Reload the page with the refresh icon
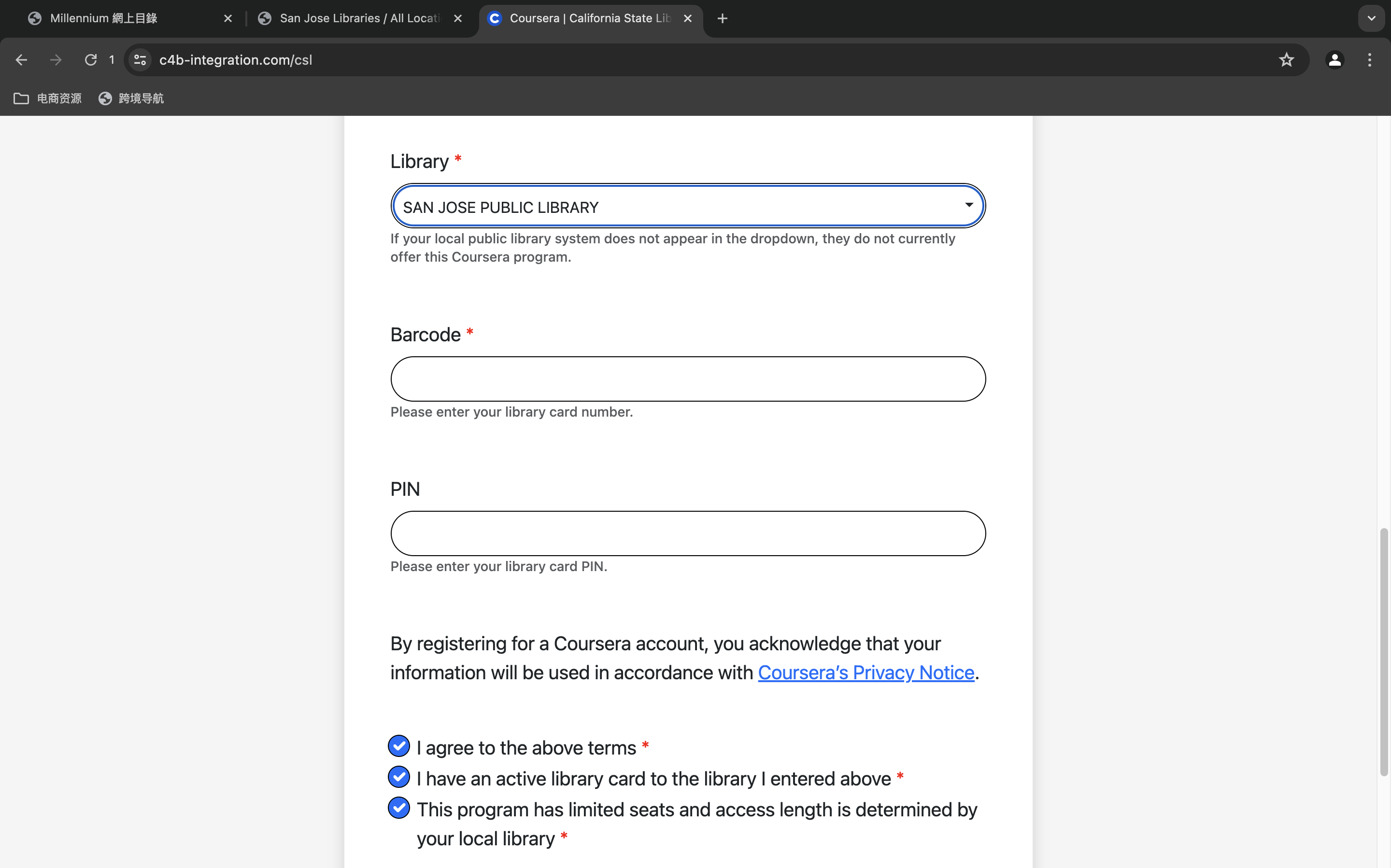This screenshot has height=868, width=1391. [91, 60]
